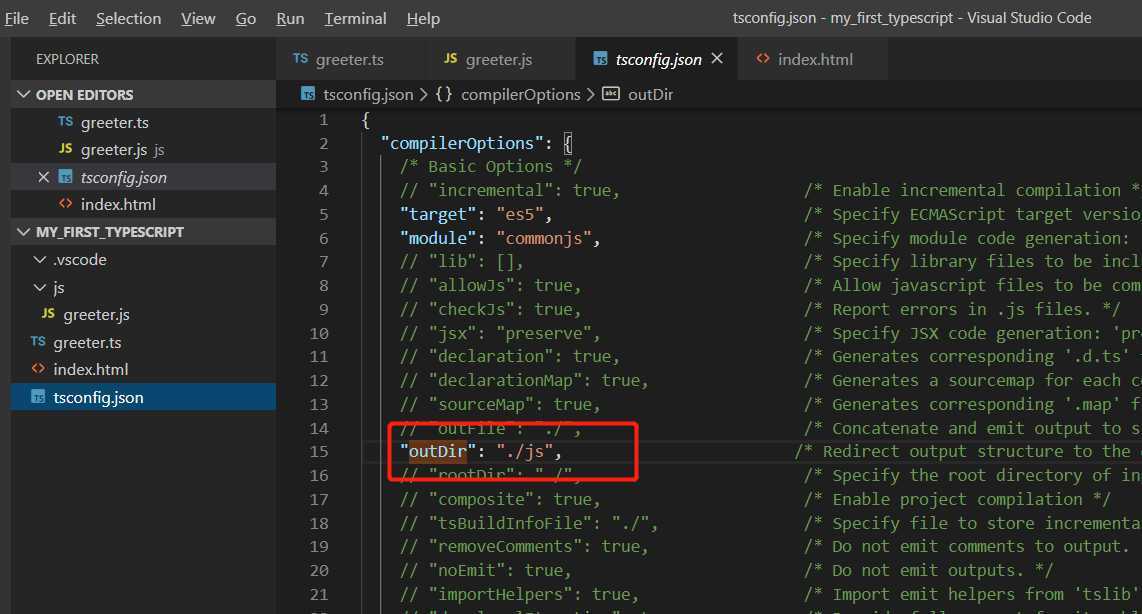Click icon of highlighted tsconfig.json tree row

38,397
